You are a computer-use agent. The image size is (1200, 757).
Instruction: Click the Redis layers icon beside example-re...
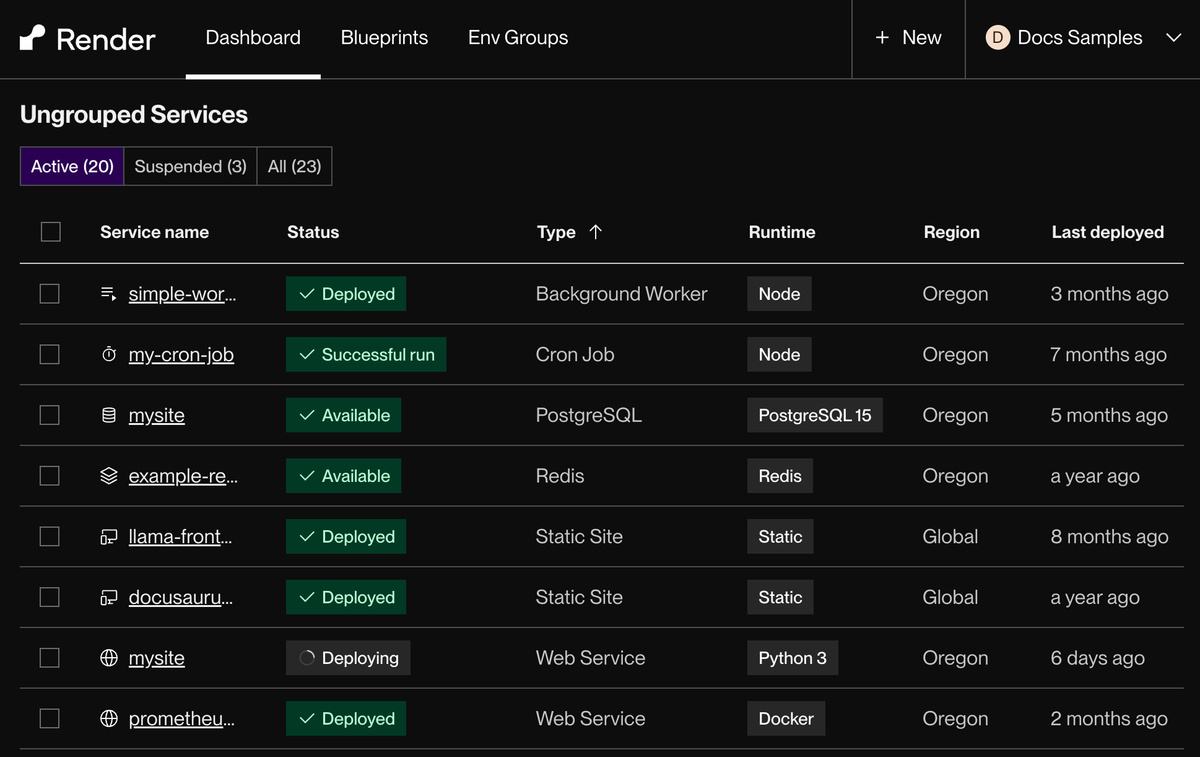click(108, 476)
